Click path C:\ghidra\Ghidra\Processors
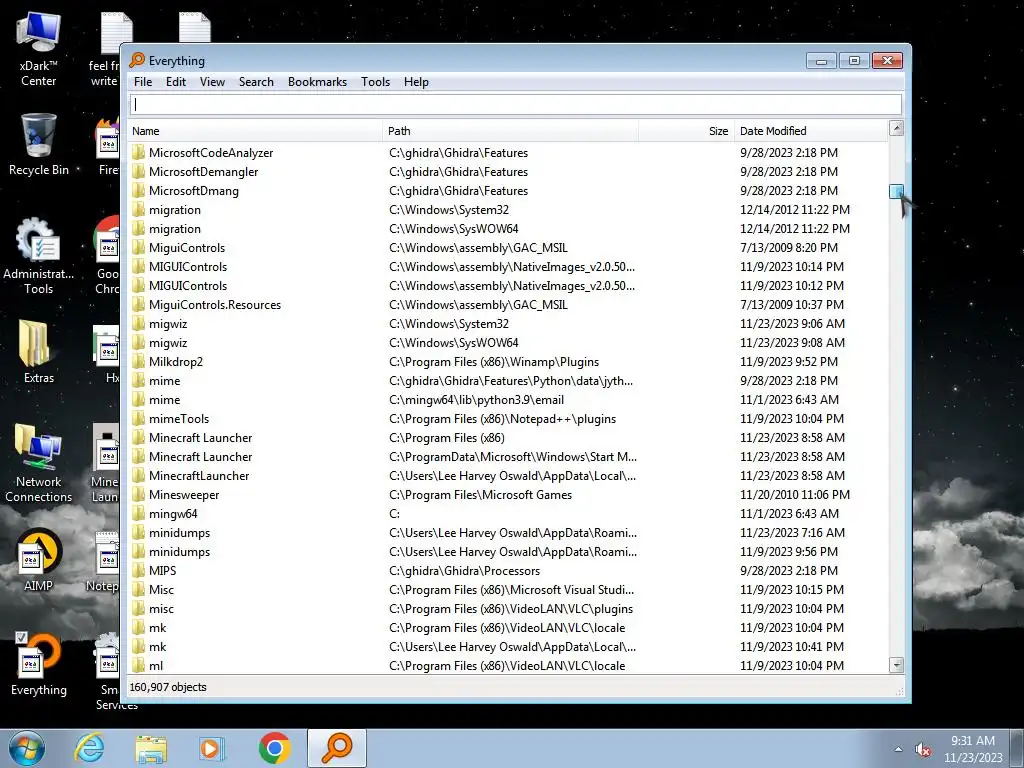This screenshot has width=1024, height=768. (464, 571)
